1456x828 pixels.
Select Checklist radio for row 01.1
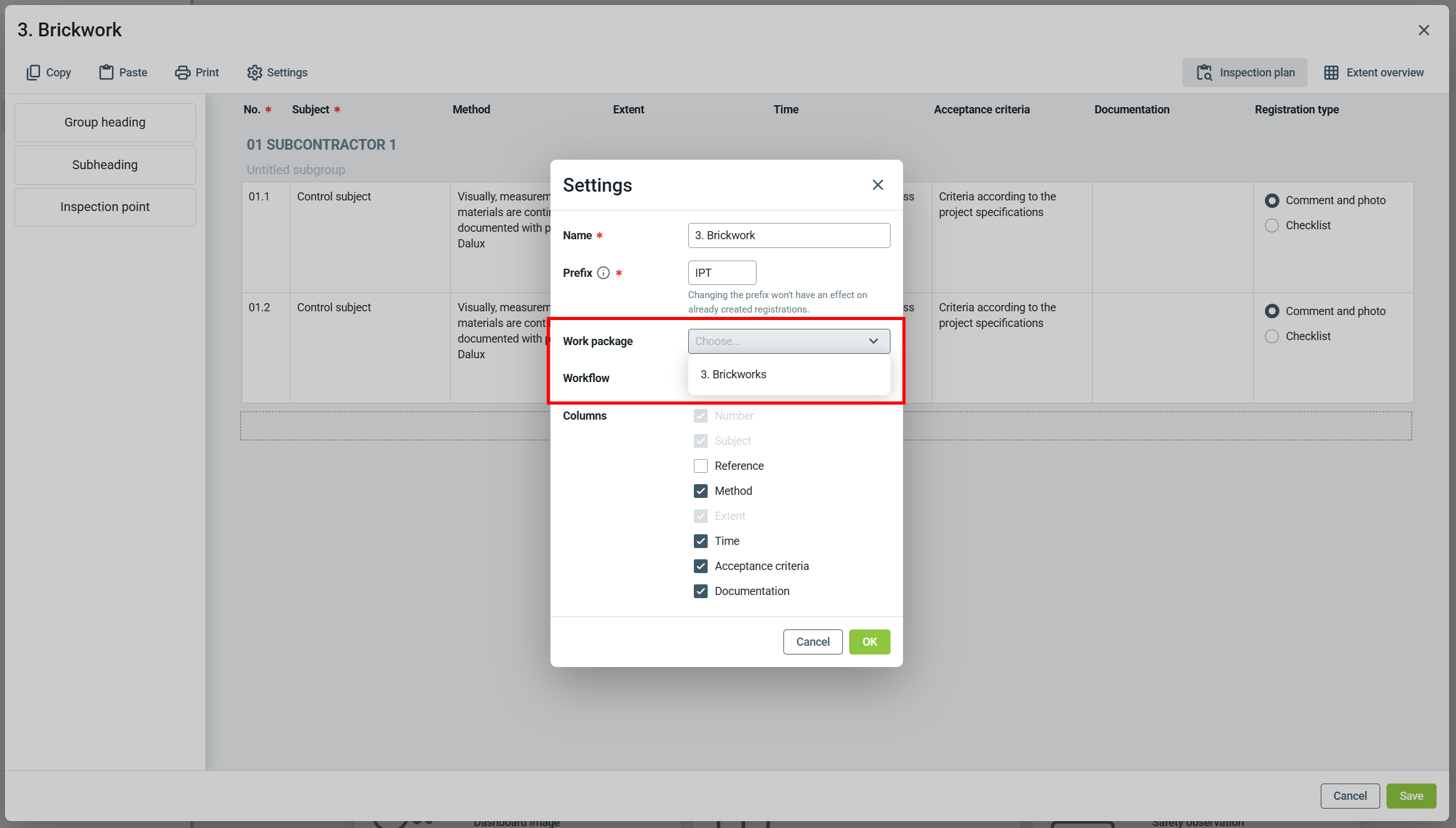click(x=1272, y=225)
